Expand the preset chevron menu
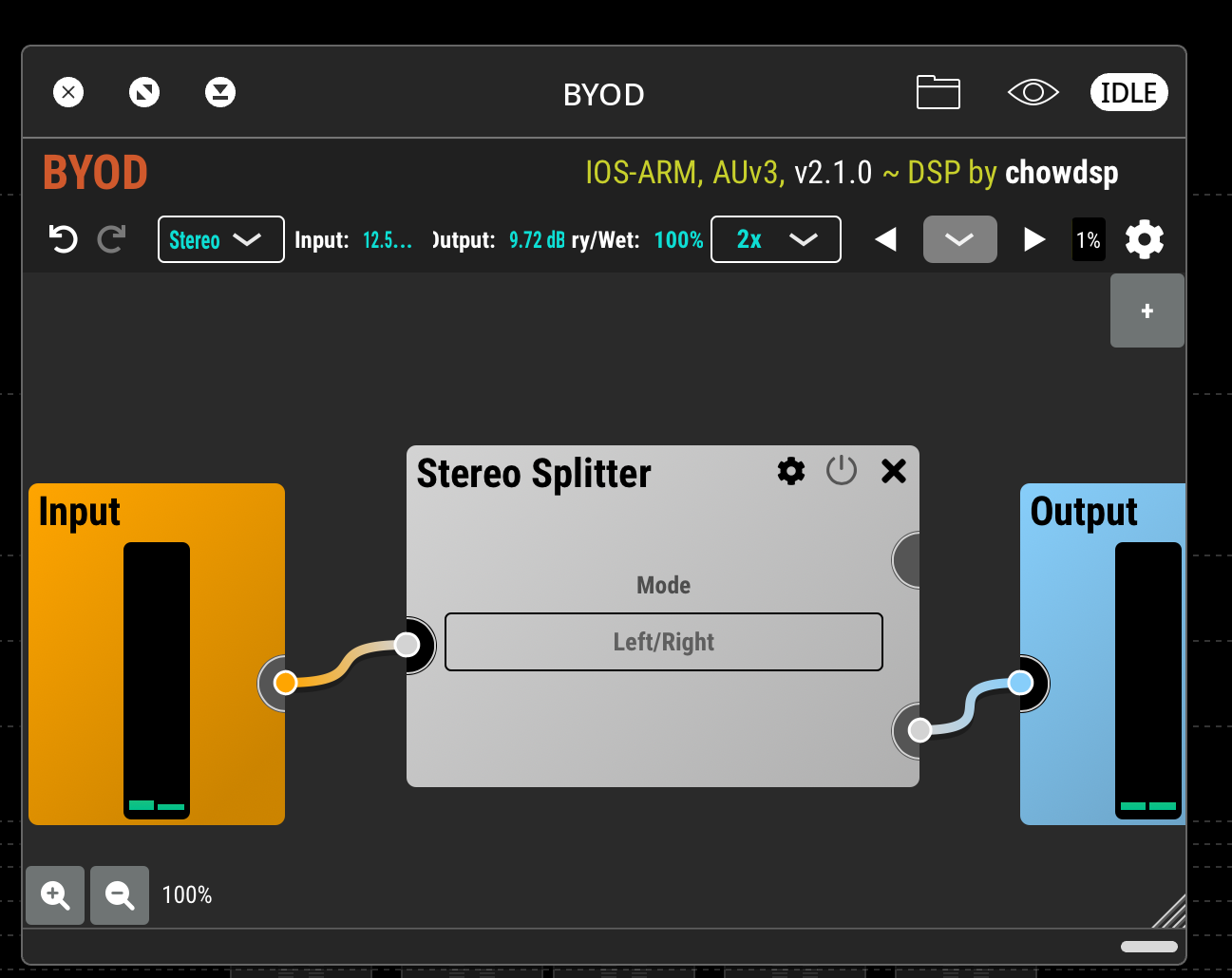 click(960, 239)
